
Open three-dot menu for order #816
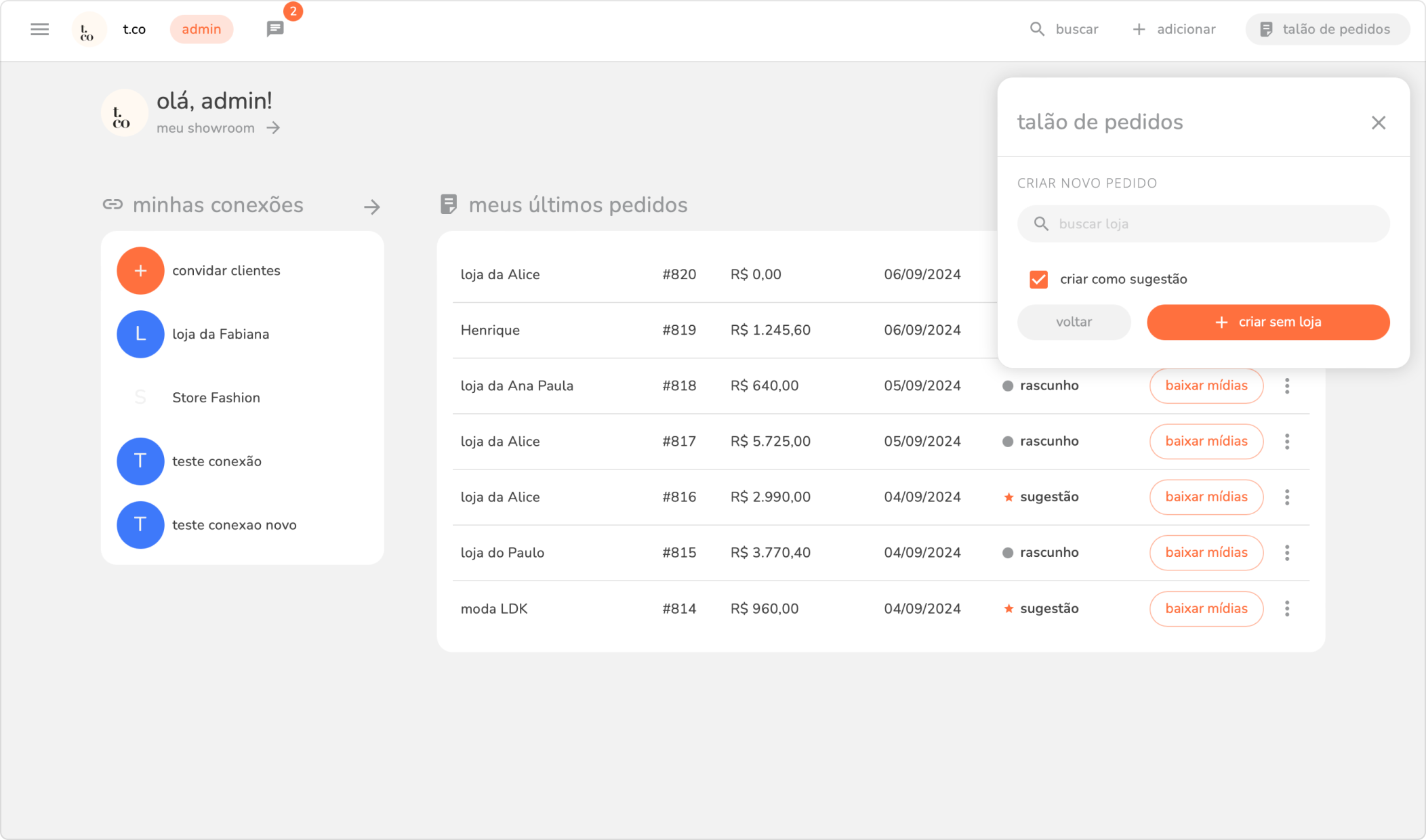[1287, 497]
